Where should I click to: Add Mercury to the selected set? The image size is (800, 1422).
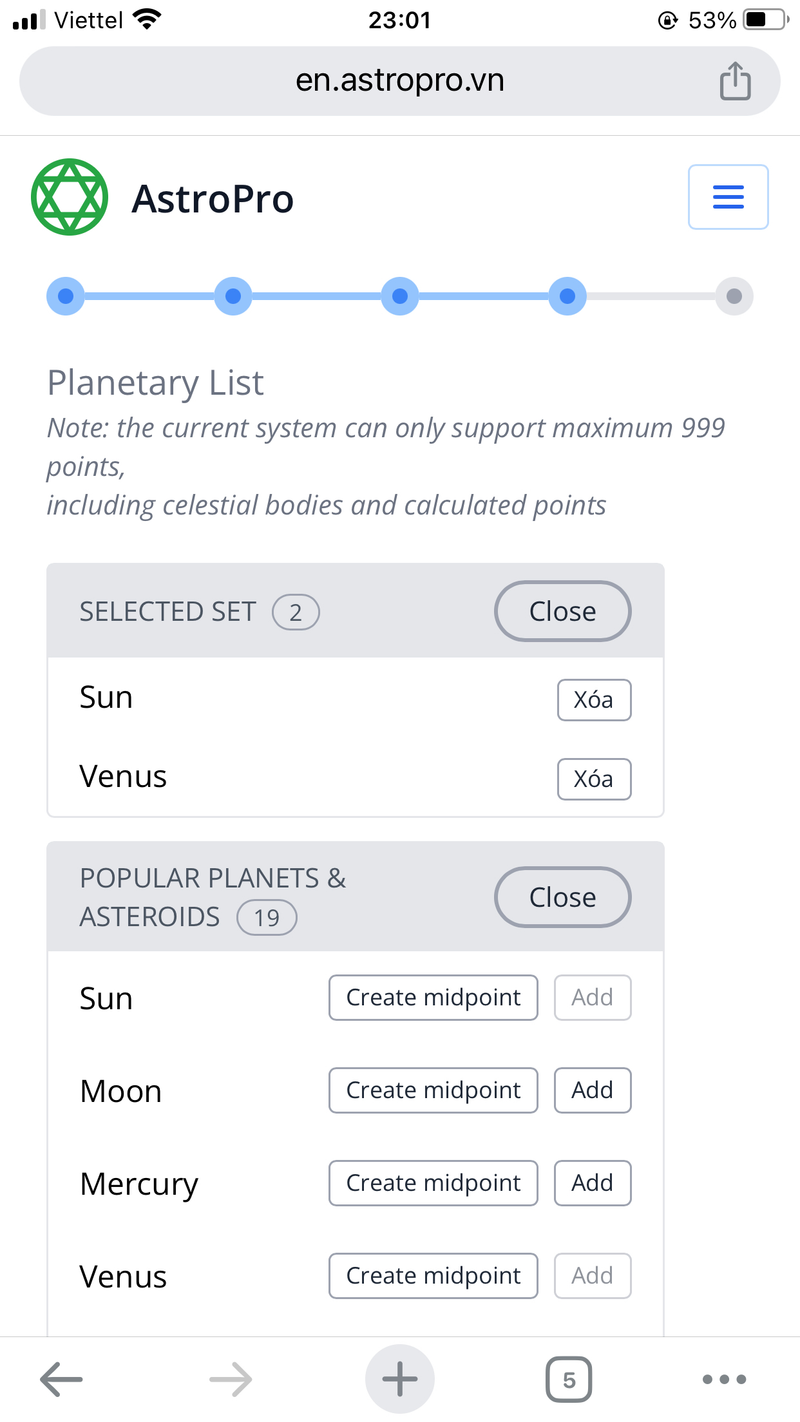pyautogui.click(x=592, y=1183)
